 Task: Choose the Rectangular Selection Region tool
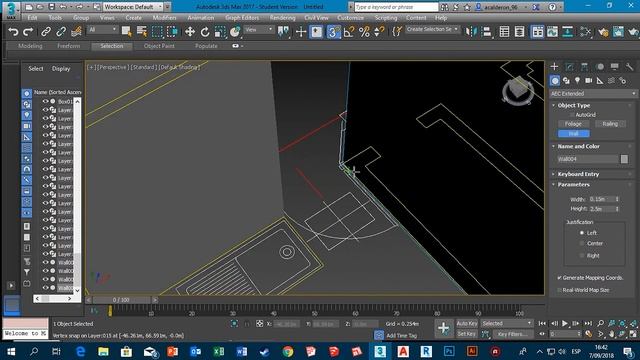pos(157,31)
